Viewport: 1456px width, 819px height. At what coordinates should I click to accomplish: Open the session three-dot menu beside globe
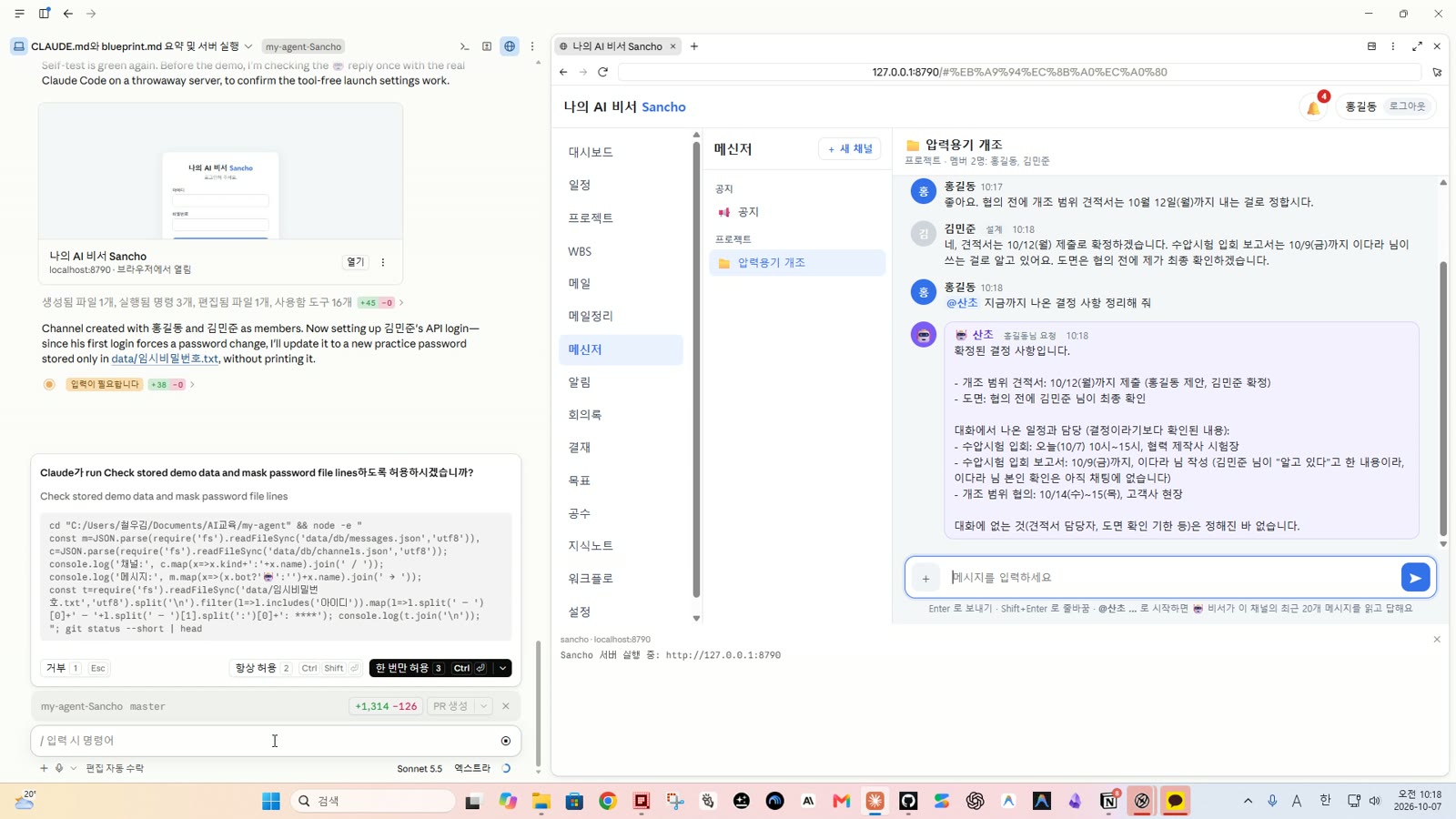(532, 46)
